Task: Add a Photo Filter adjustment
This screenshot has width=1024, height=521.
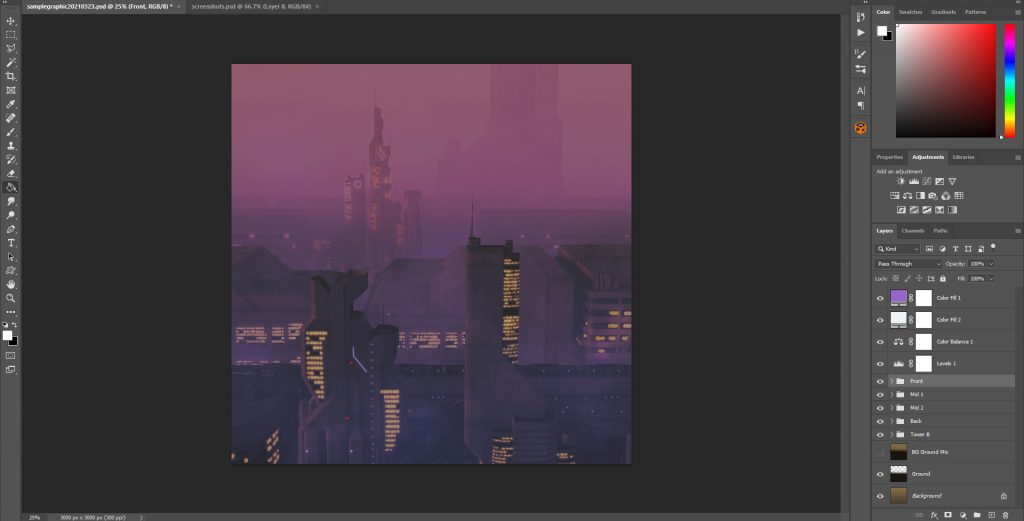Action: 933,196
